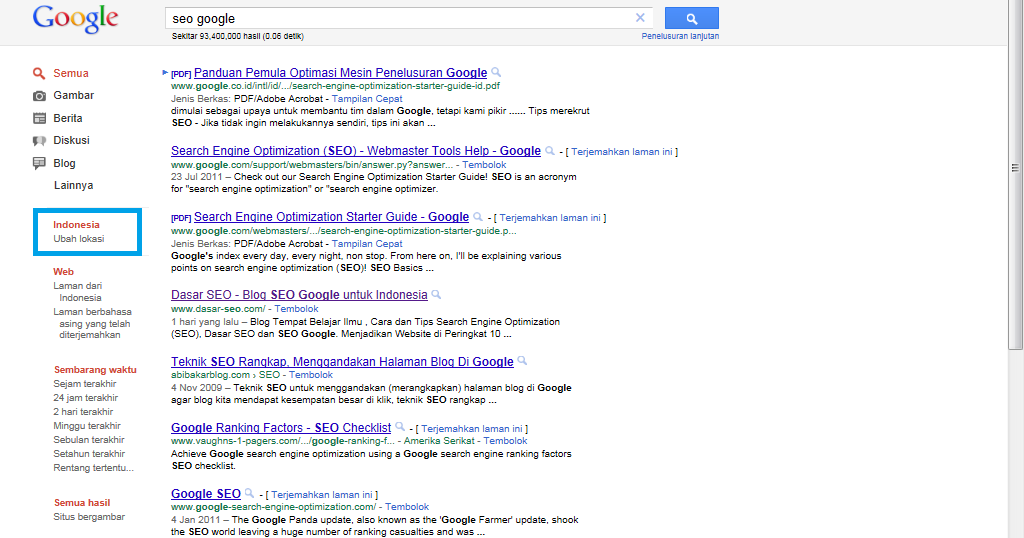Select Berita search category

[67, 118]
